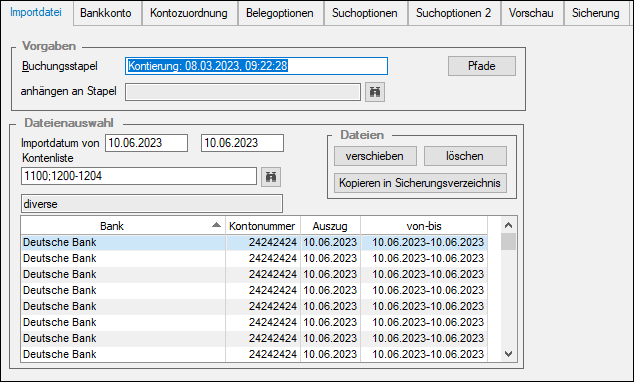
Task: Click the Importdatum end date field
Action: (x=242, y=143)
